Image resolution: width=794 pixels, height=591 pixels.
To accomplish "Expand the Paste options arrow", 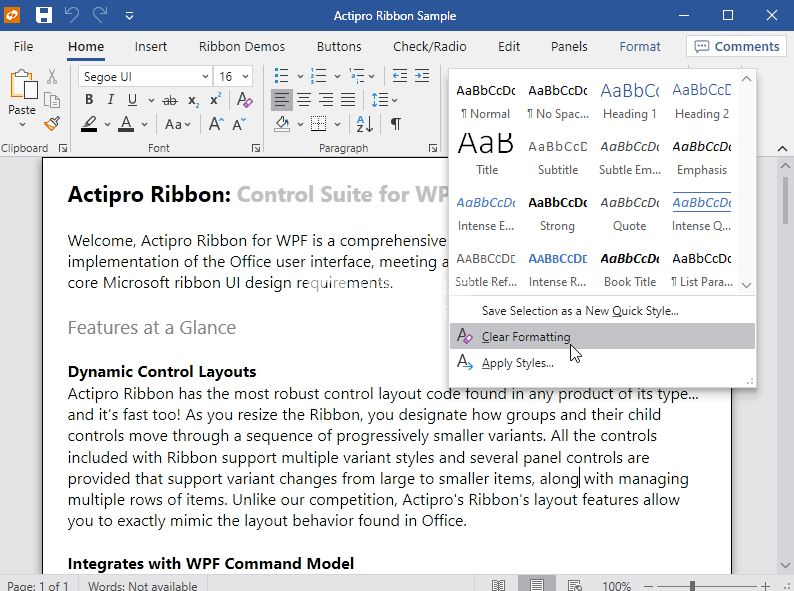I will pyautogui.click(x=22, y=125).
